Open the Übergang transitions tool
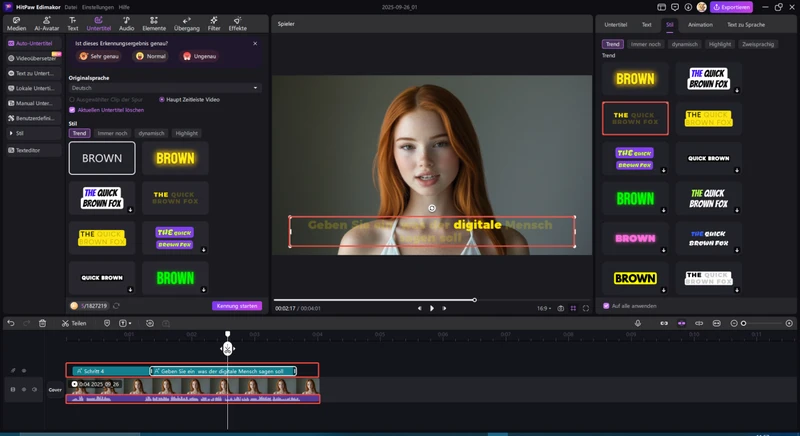The width and height of the screenshot is (800, 436). tap(189, 22)
